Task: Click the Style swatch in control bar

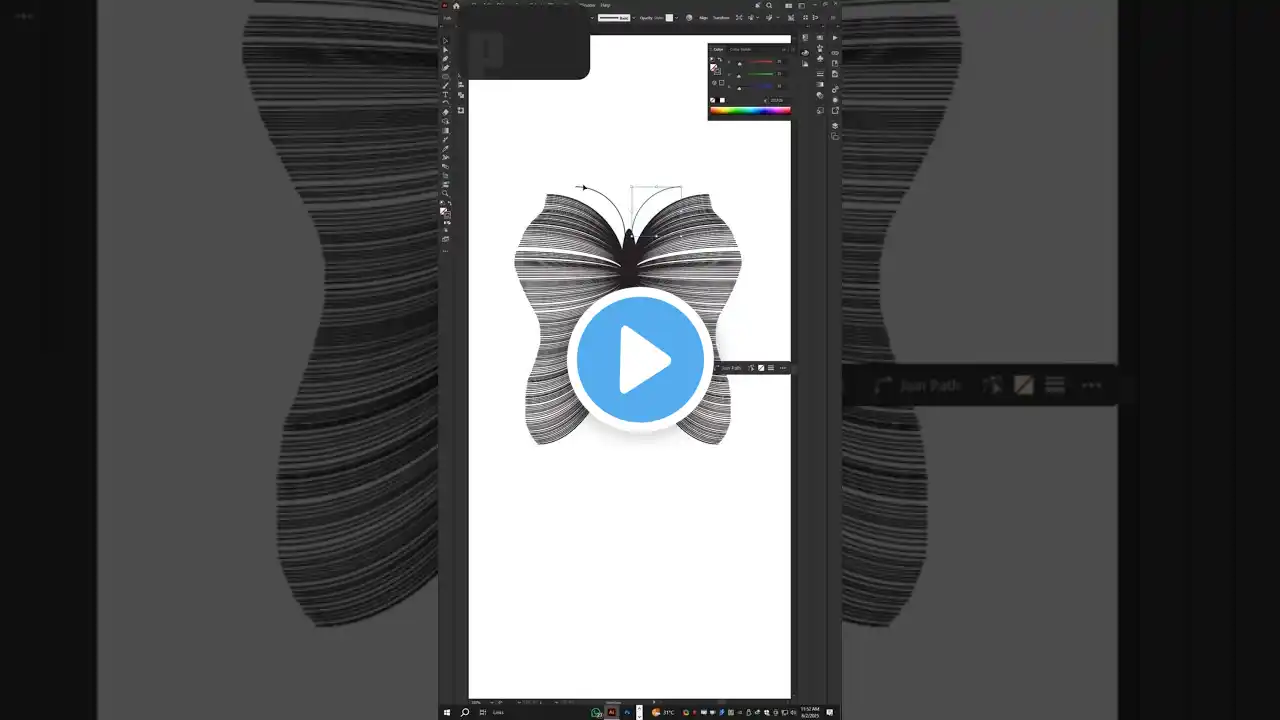Action: (x=671, y=18)
